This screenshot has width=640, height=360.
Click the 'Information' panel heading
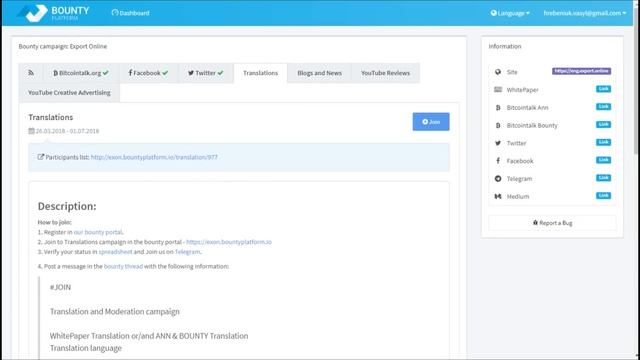pyautogui.click(x=505, y=47)
